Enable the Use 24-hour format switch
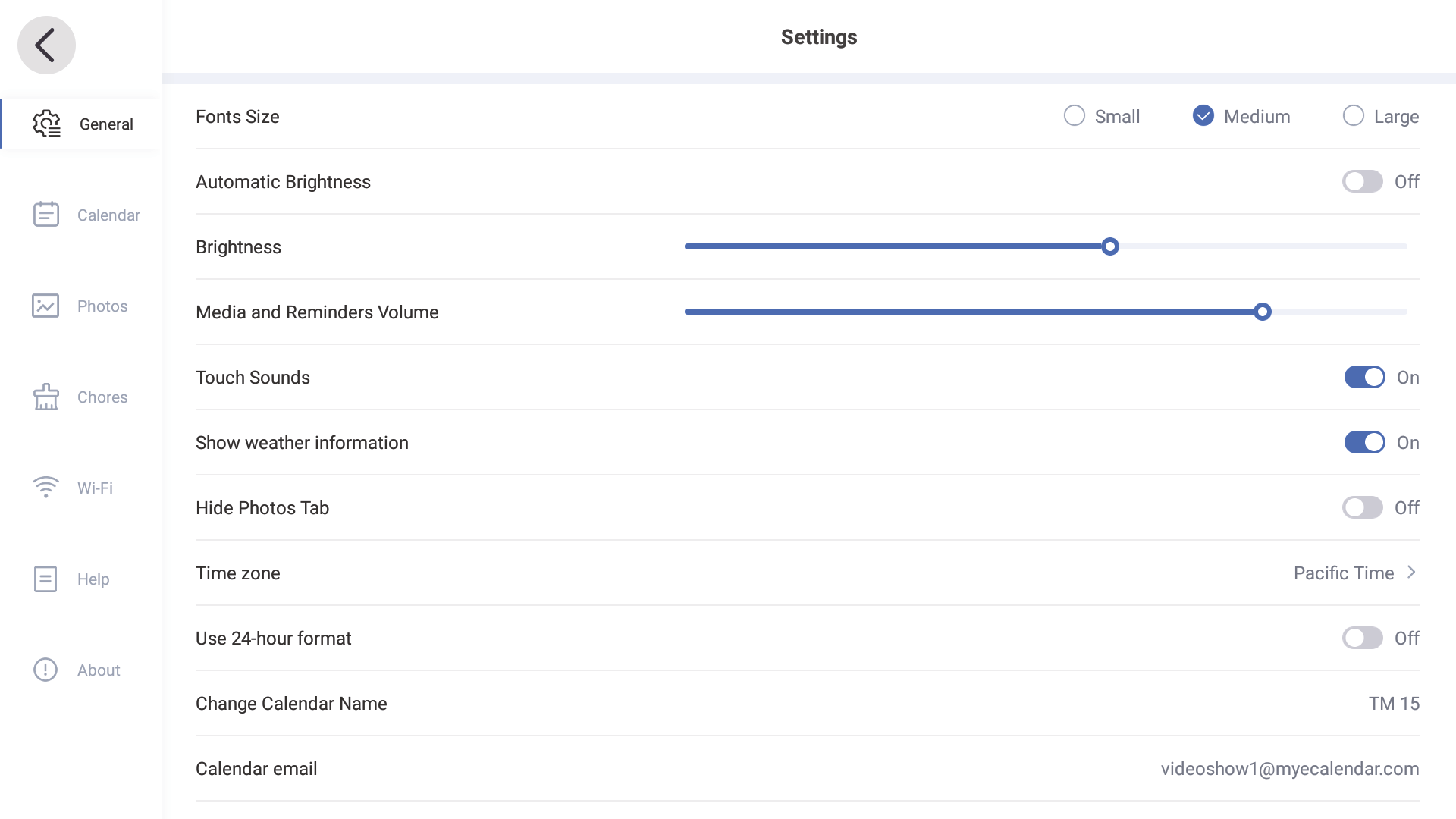Image resolution: width=1456 pixels, height=819 pixels. click(1362, 638)
